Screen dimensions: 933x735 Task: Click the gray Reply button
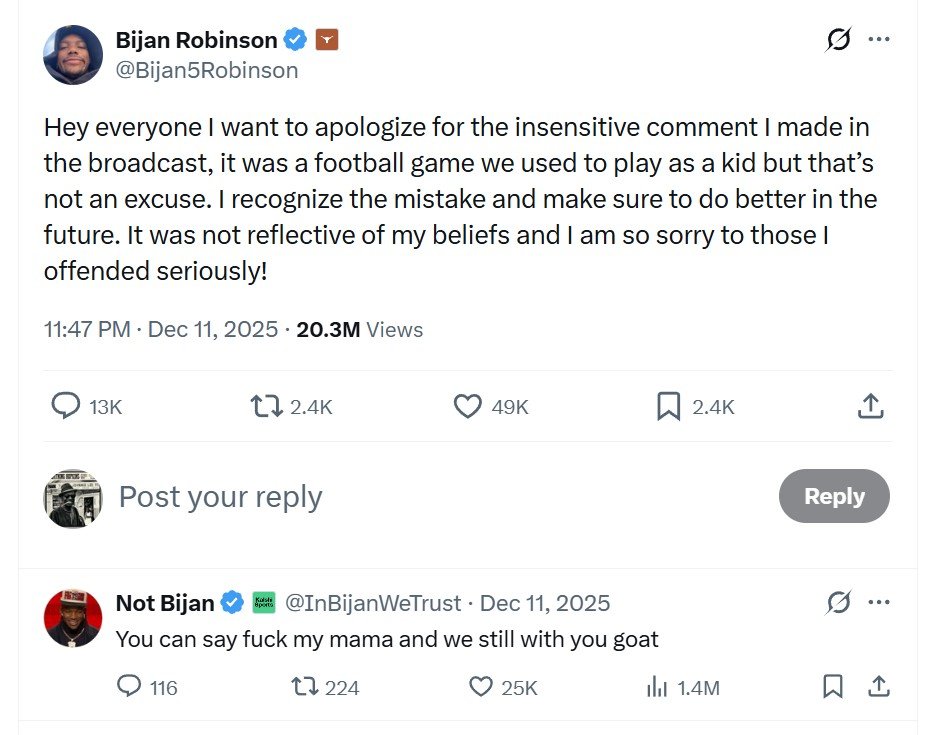(833, 496)
